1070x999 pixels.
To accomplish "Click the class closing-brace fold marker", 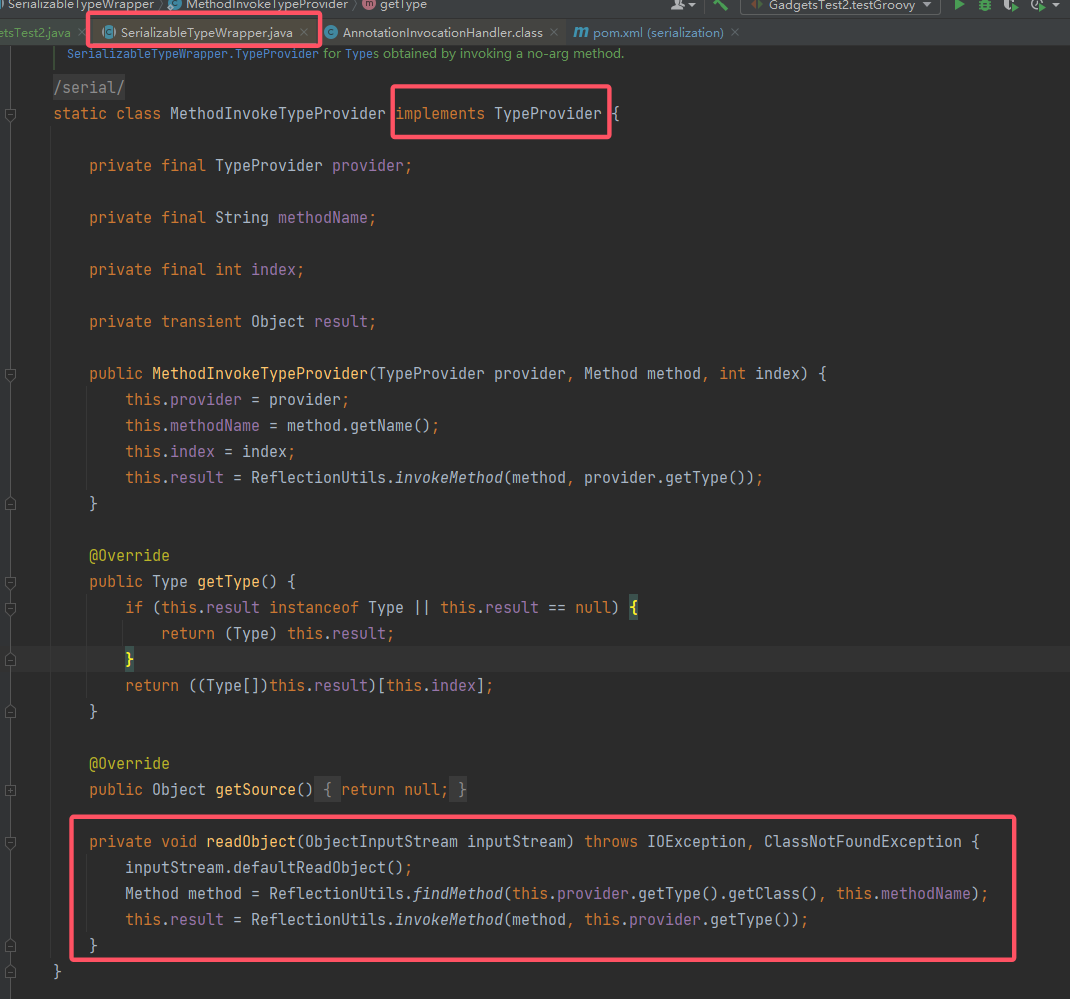I will pos(10,972).
